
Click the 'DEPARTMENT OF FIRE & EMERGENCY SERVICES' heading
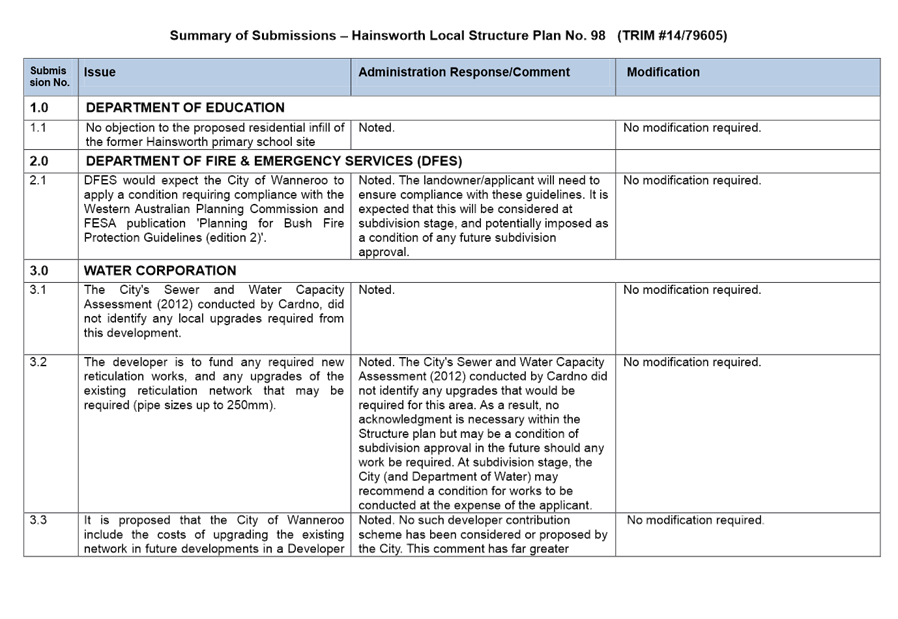(273, 160)
